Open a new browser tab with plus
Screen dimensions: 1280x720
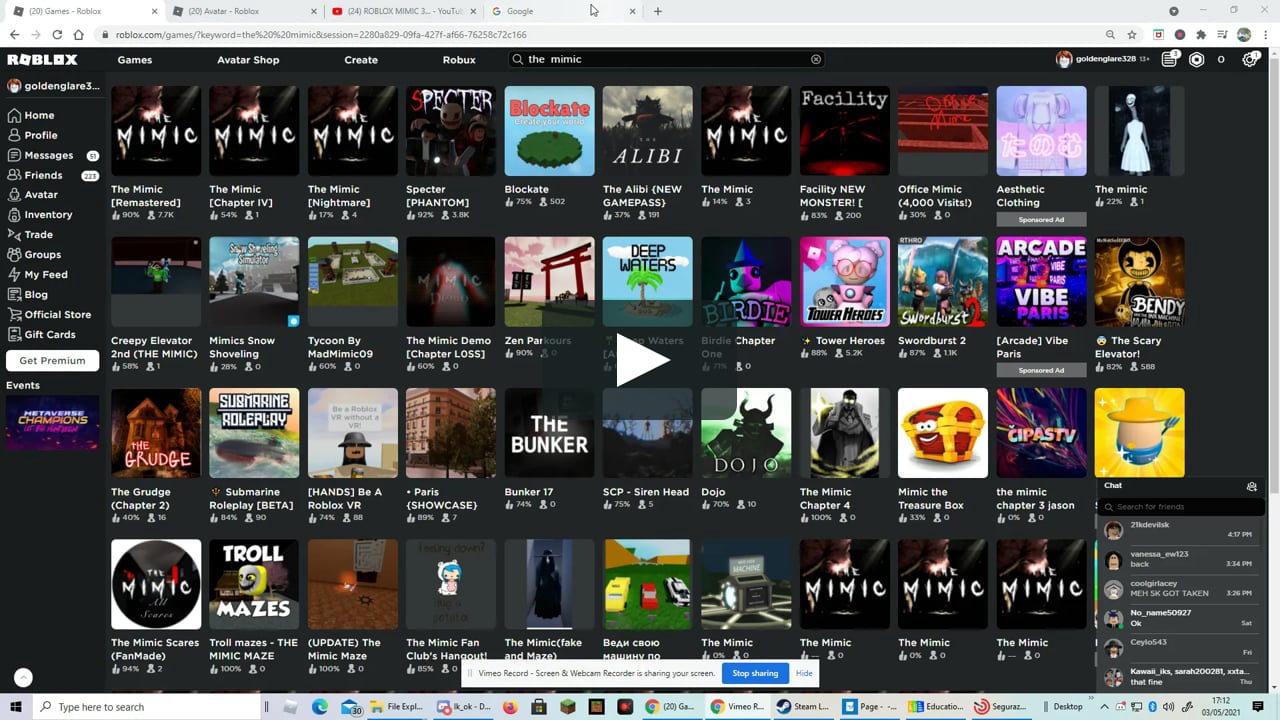(x=657, y=11)
